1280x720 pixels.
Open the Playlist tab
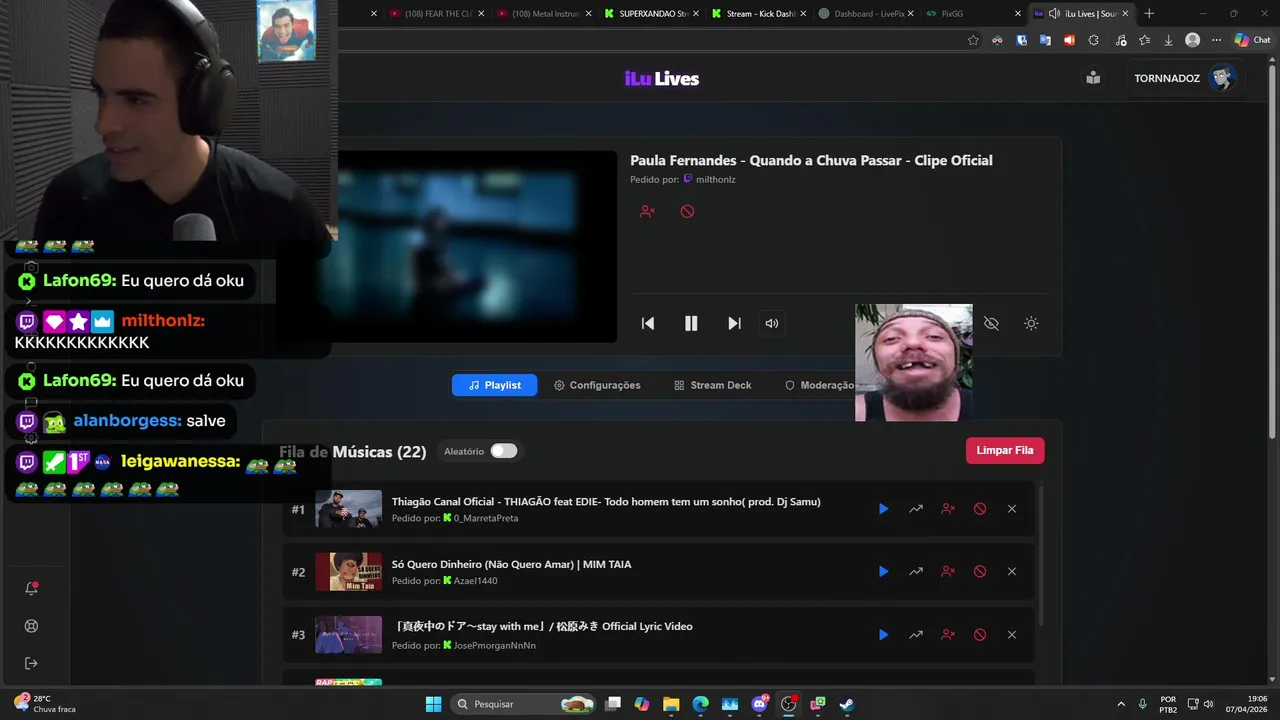click(x=494, y=385)
